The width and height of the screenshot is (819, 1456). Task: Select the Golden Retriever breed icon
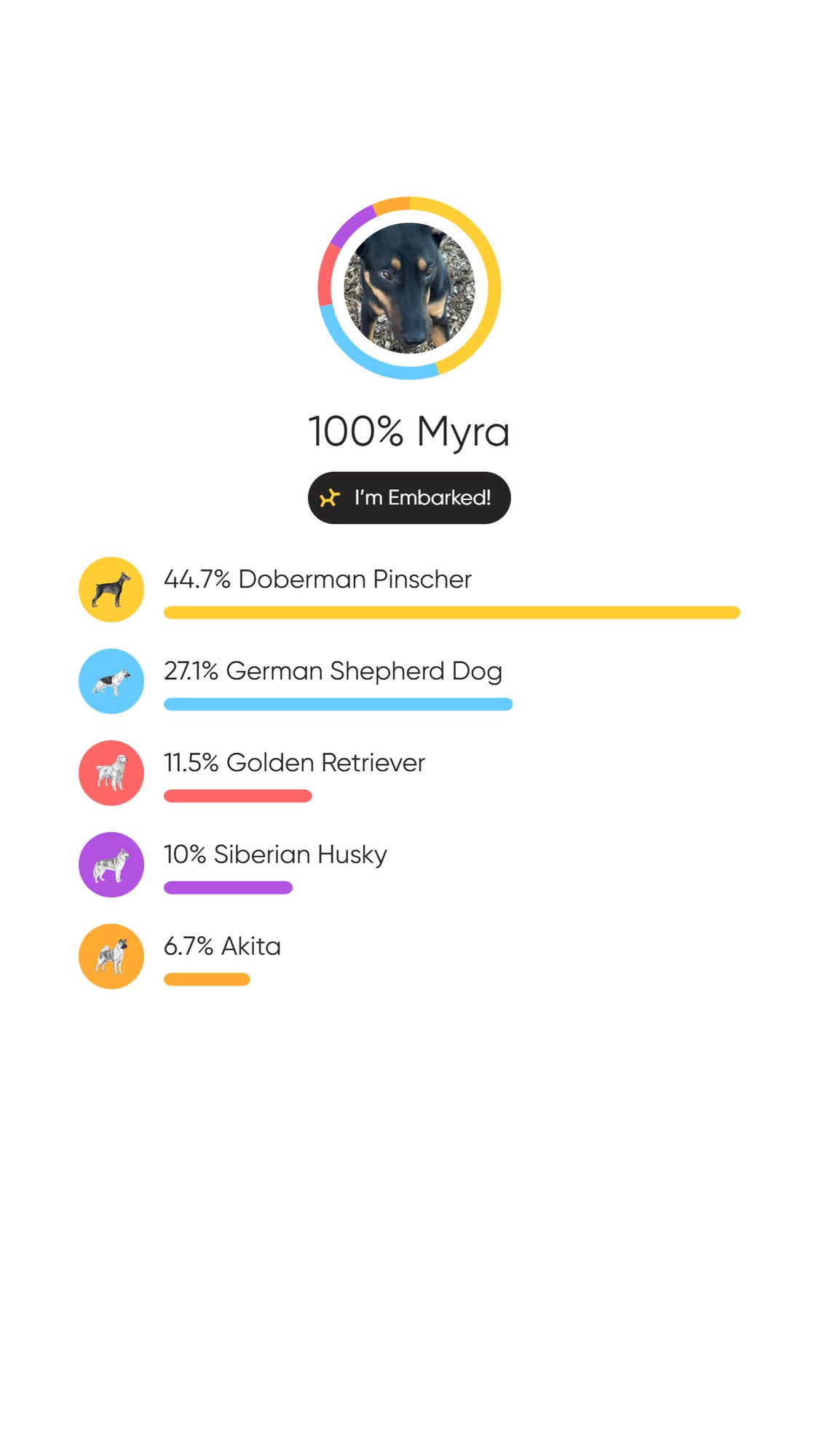[x=111, y=773]
